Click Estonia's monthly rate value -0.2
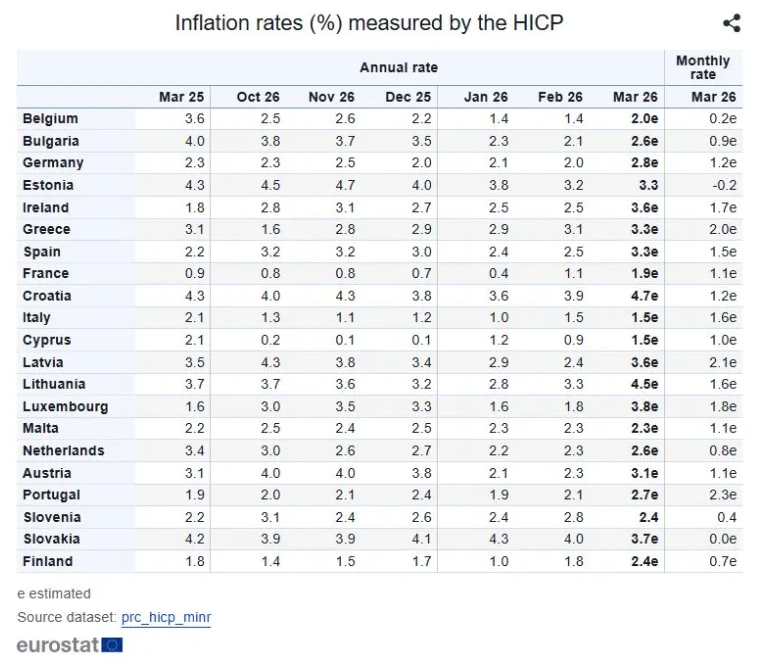 722,185
